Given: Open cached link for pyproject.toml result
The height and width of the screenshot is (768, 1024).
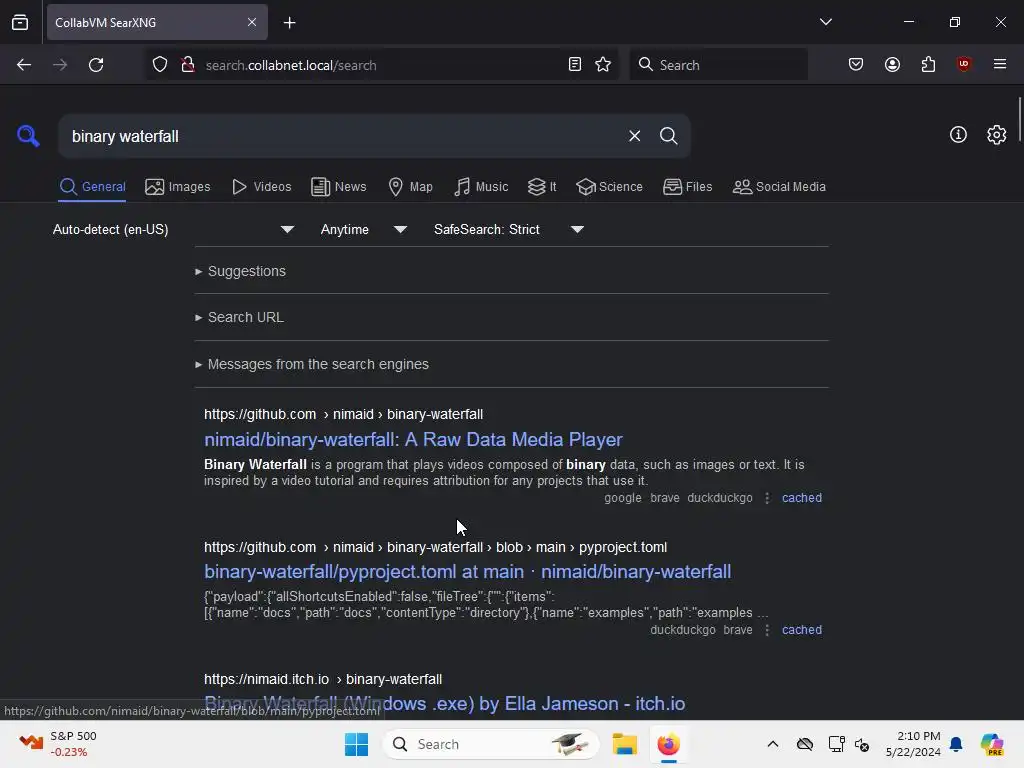Looking at the screenshot, I should coord(801,630).
